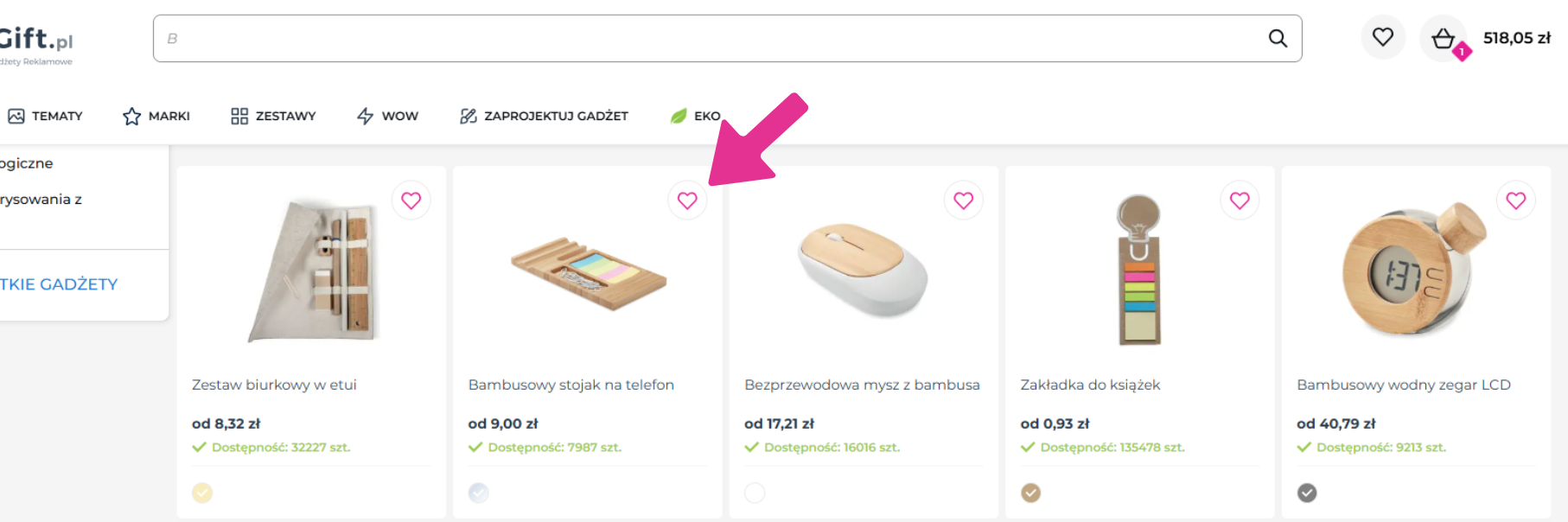Select dark gray swatch under zegar LCD
This screenshot has width=1568, height=522.
(1307, 493)
